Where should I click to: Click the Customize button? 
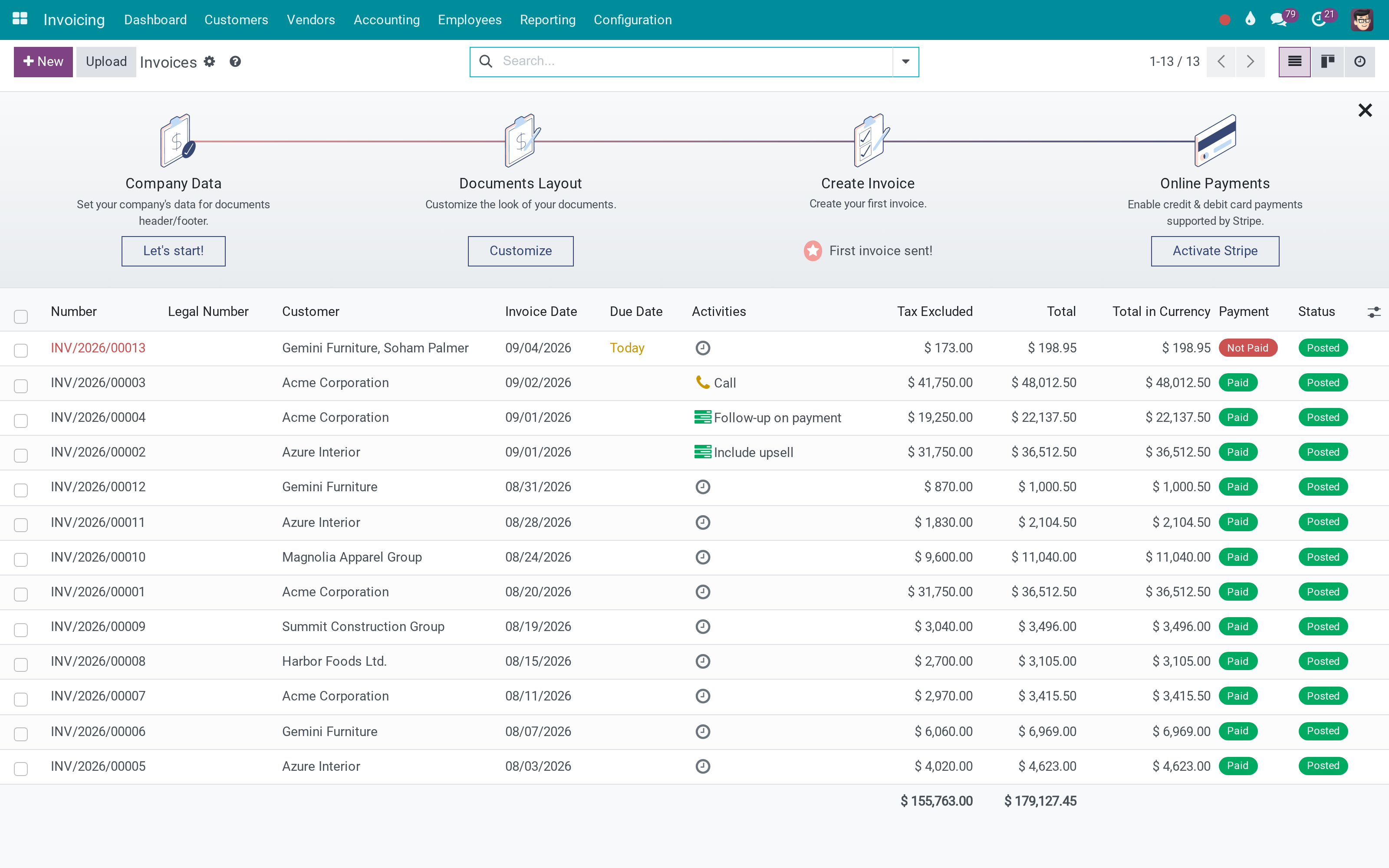tap(520, 251)
